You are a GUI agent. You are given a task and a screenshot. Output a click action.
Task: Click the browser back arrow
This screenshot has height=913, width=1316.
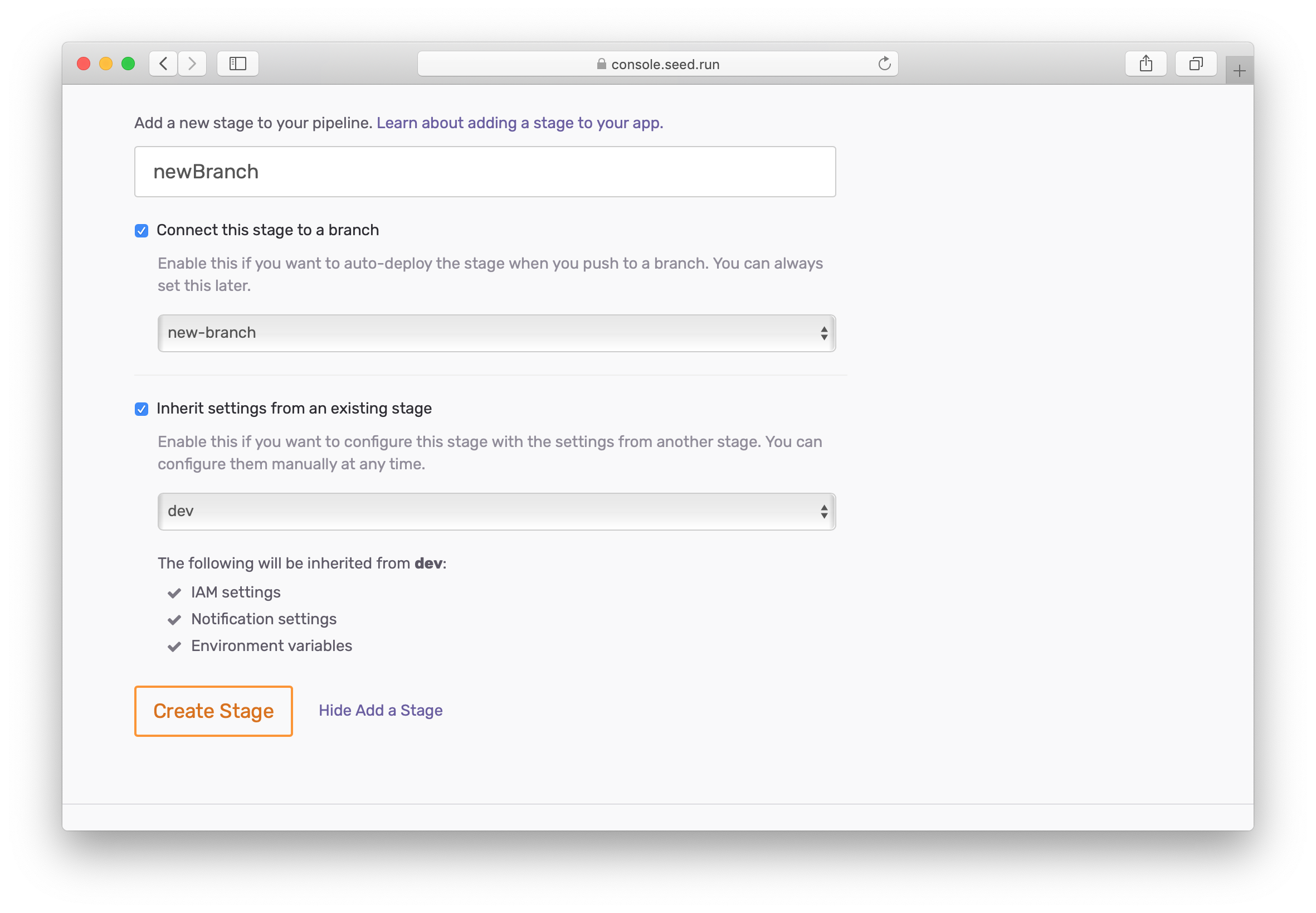pos(163,64)
